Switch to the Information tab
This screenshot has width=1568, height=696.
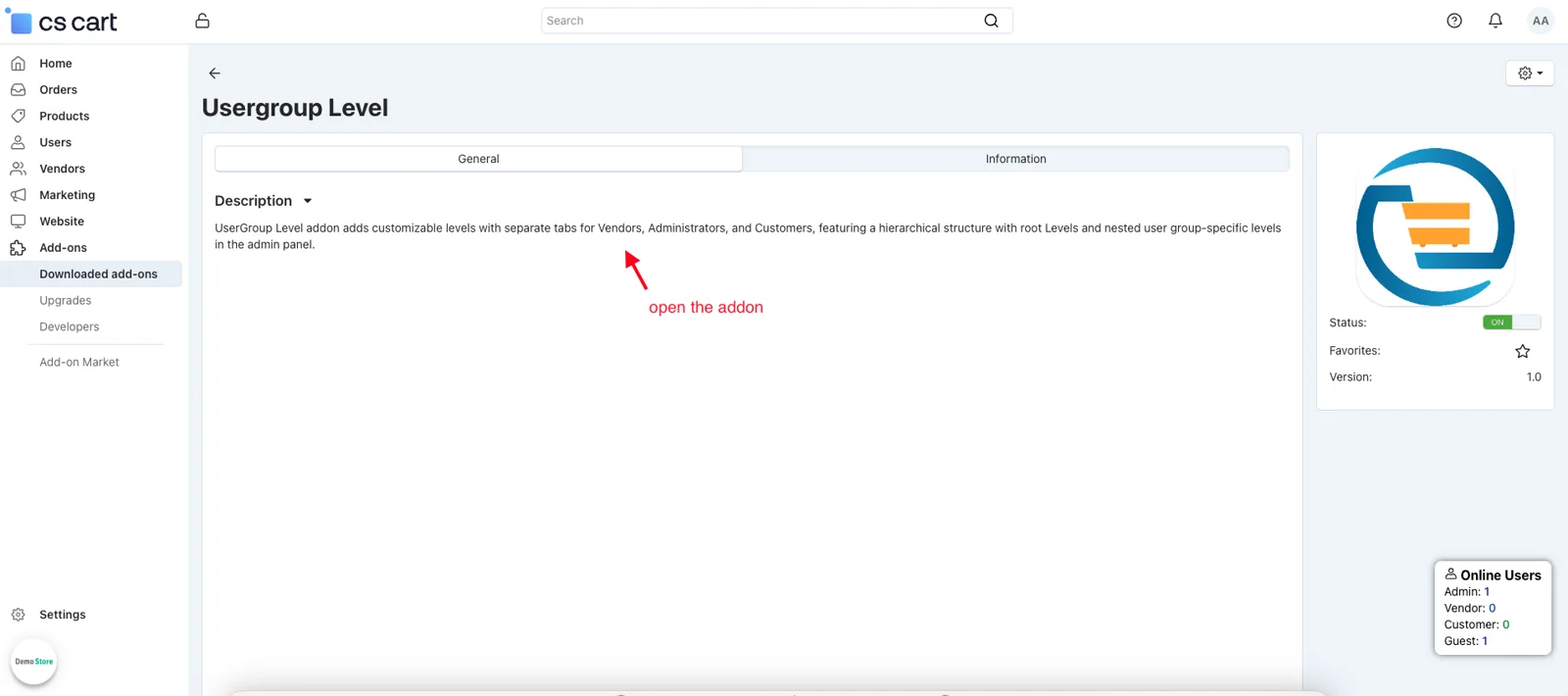1015,159
